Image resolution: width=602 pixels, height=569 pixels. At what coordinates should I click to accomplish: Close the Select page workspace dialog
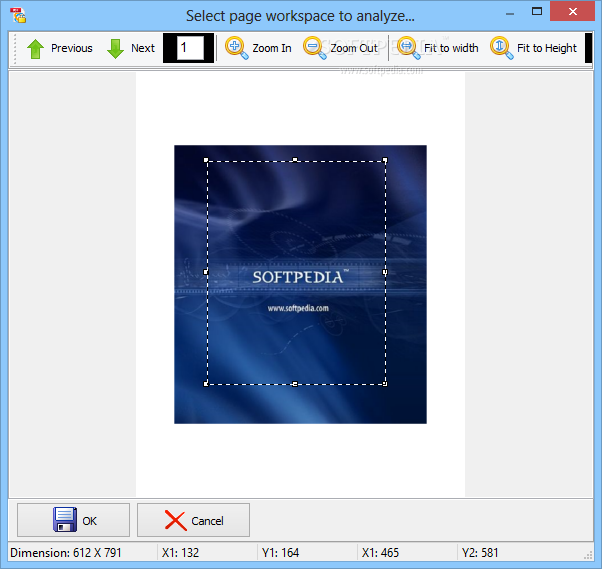(x=572, y=11)
